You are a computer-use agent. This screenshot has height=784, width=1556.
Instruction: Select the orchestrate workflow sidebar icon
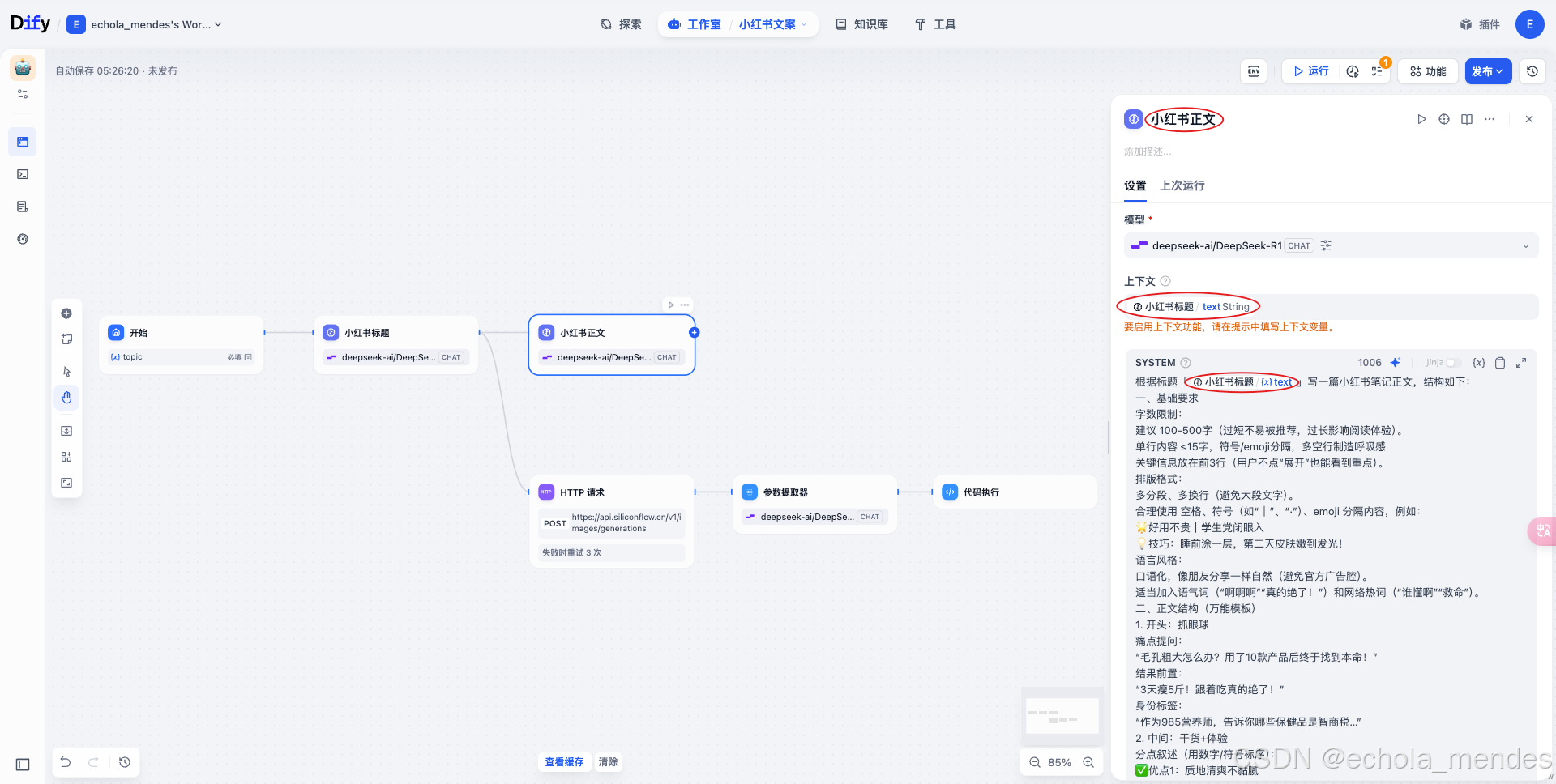click(23, 142)
